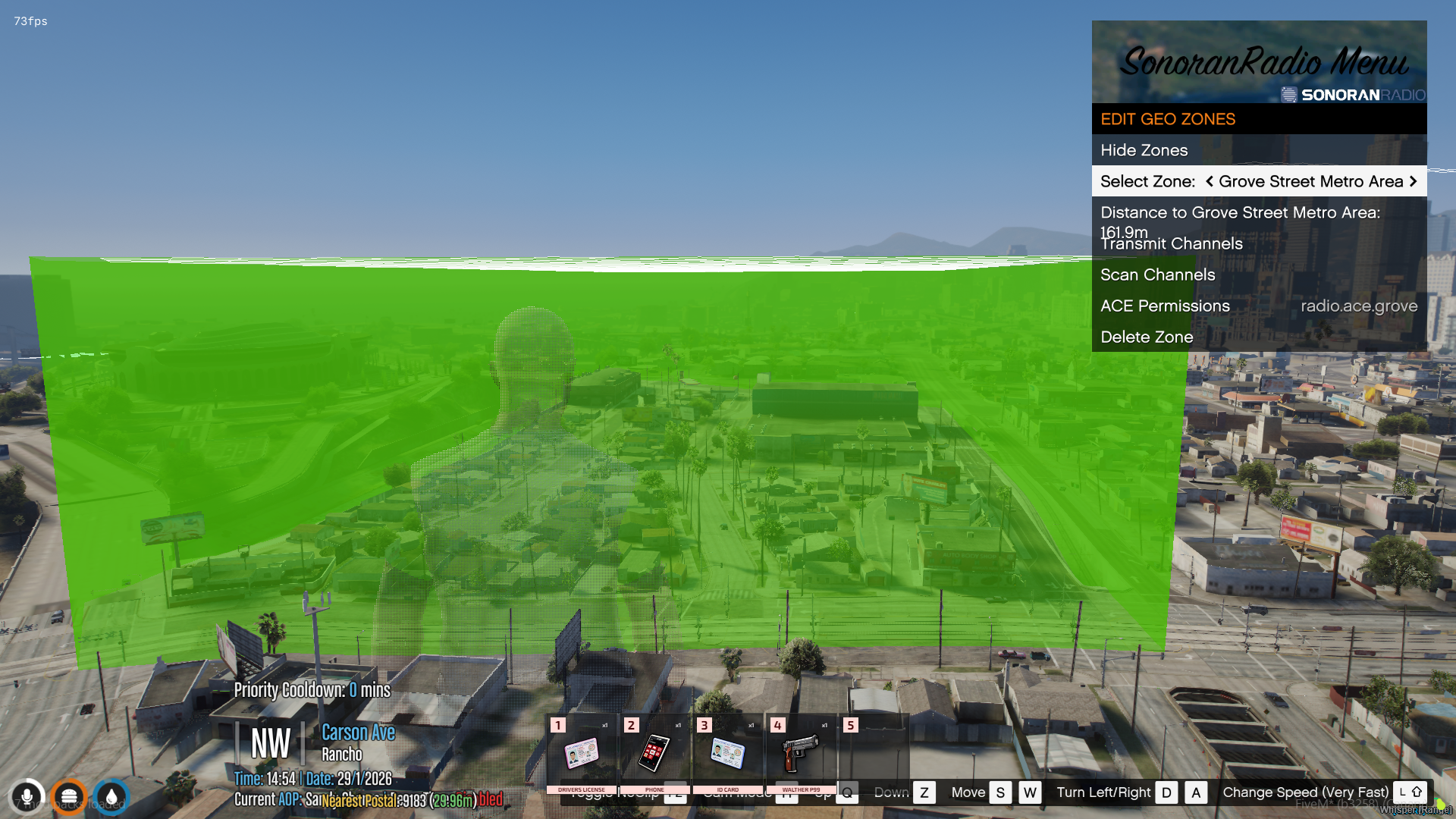Click the burger hunger status icon

coord(69,797)
